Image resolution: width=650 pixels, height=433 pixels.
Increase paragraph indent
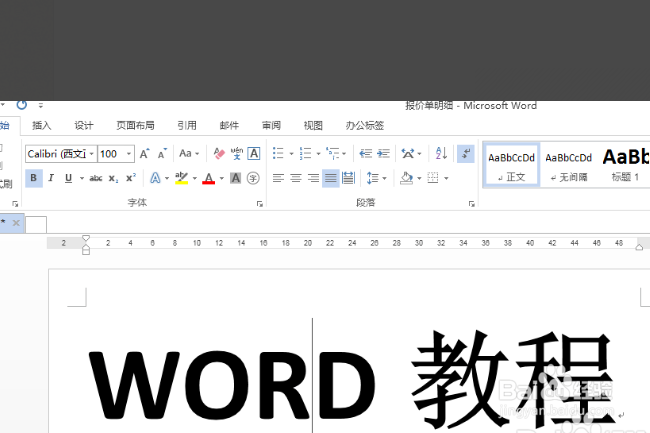383,153
